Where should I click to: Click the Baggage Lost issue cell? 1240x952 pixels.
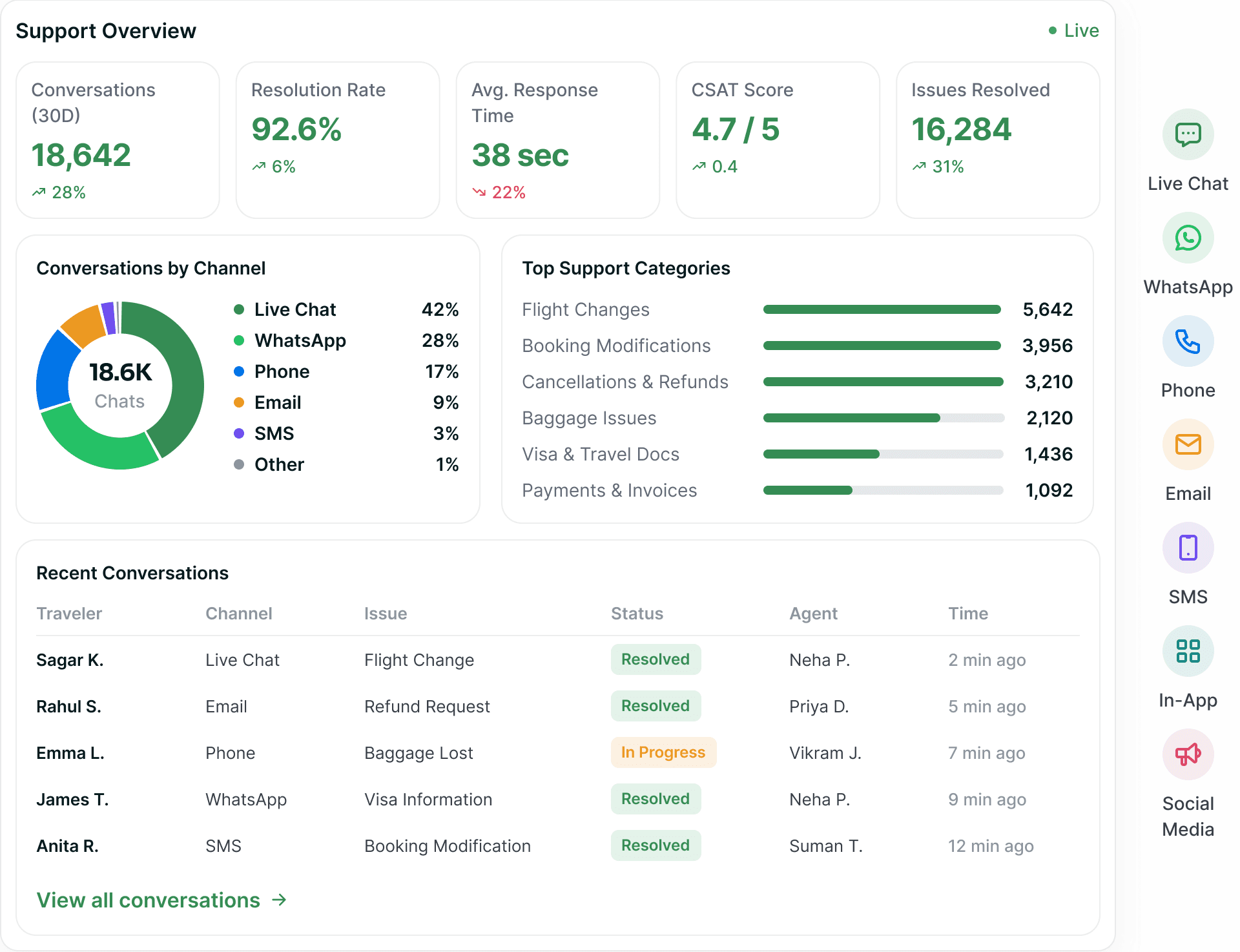point(418,752)
